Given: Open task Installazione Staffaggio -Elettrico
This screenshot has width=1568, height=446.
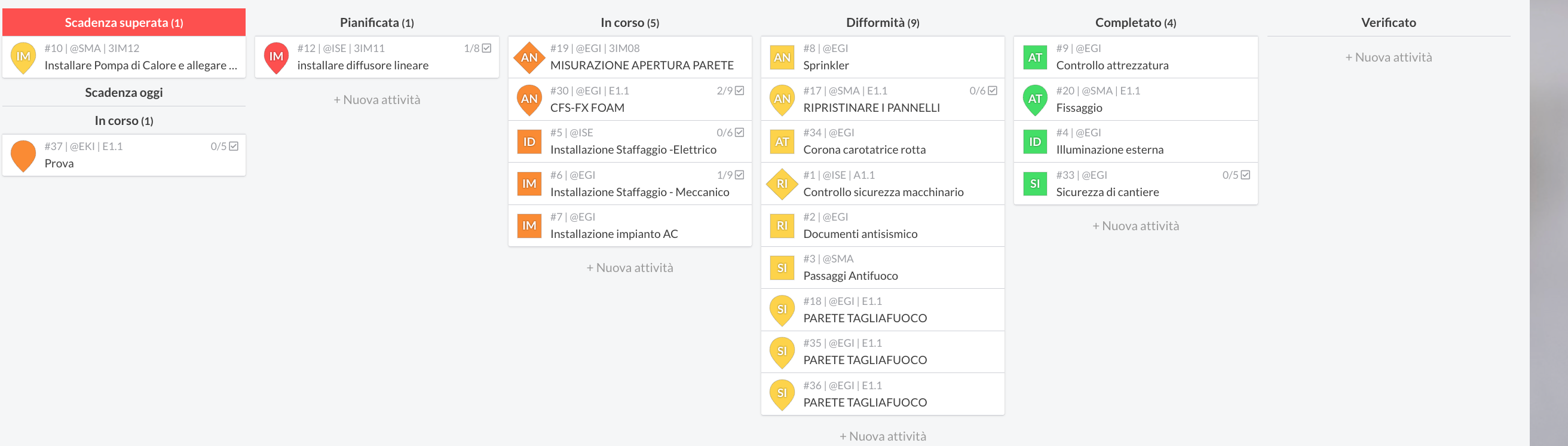Looking at the screenshot, I should (x=630, y=141).
